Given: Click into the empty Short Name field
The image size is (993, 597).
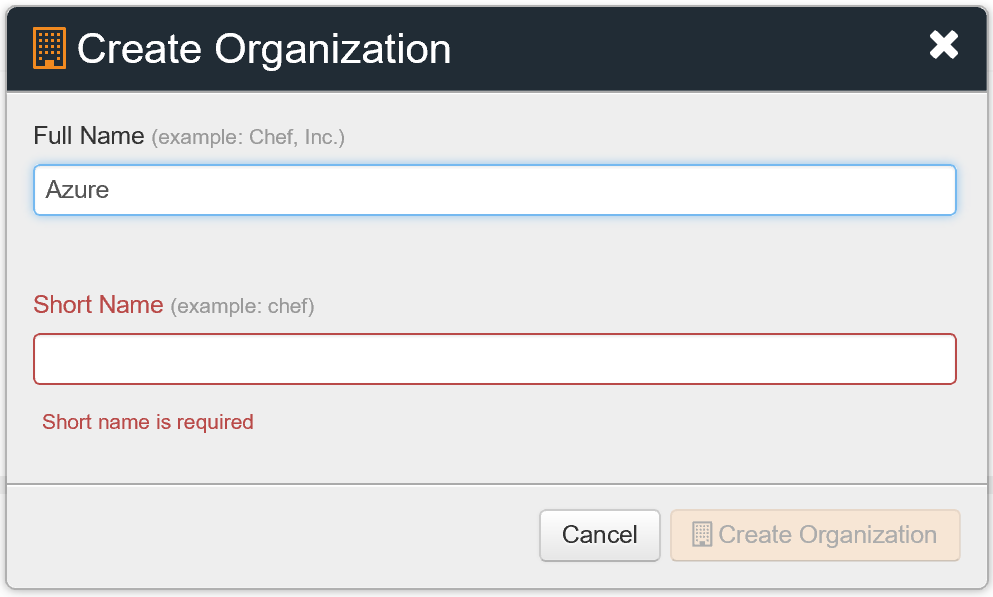Looking at the screenshot, I should (495, 359).
